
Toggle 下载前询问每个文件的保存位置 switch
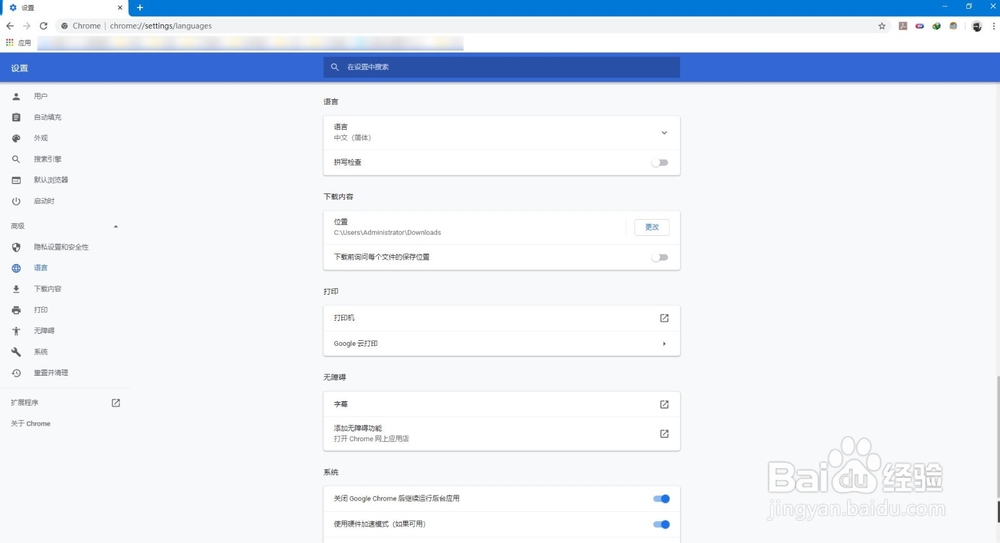660,257
